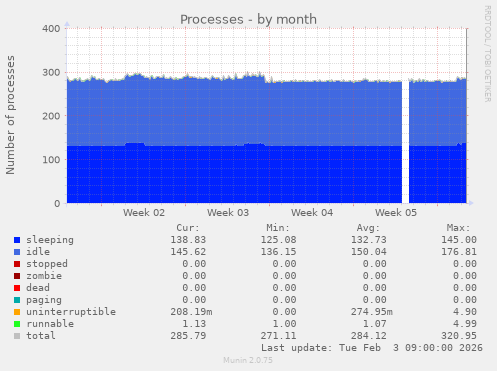Click runnable maximum value 4.99
Image resolution: width=497 pixels, height=371 pixels.
[x=465, y=324]
